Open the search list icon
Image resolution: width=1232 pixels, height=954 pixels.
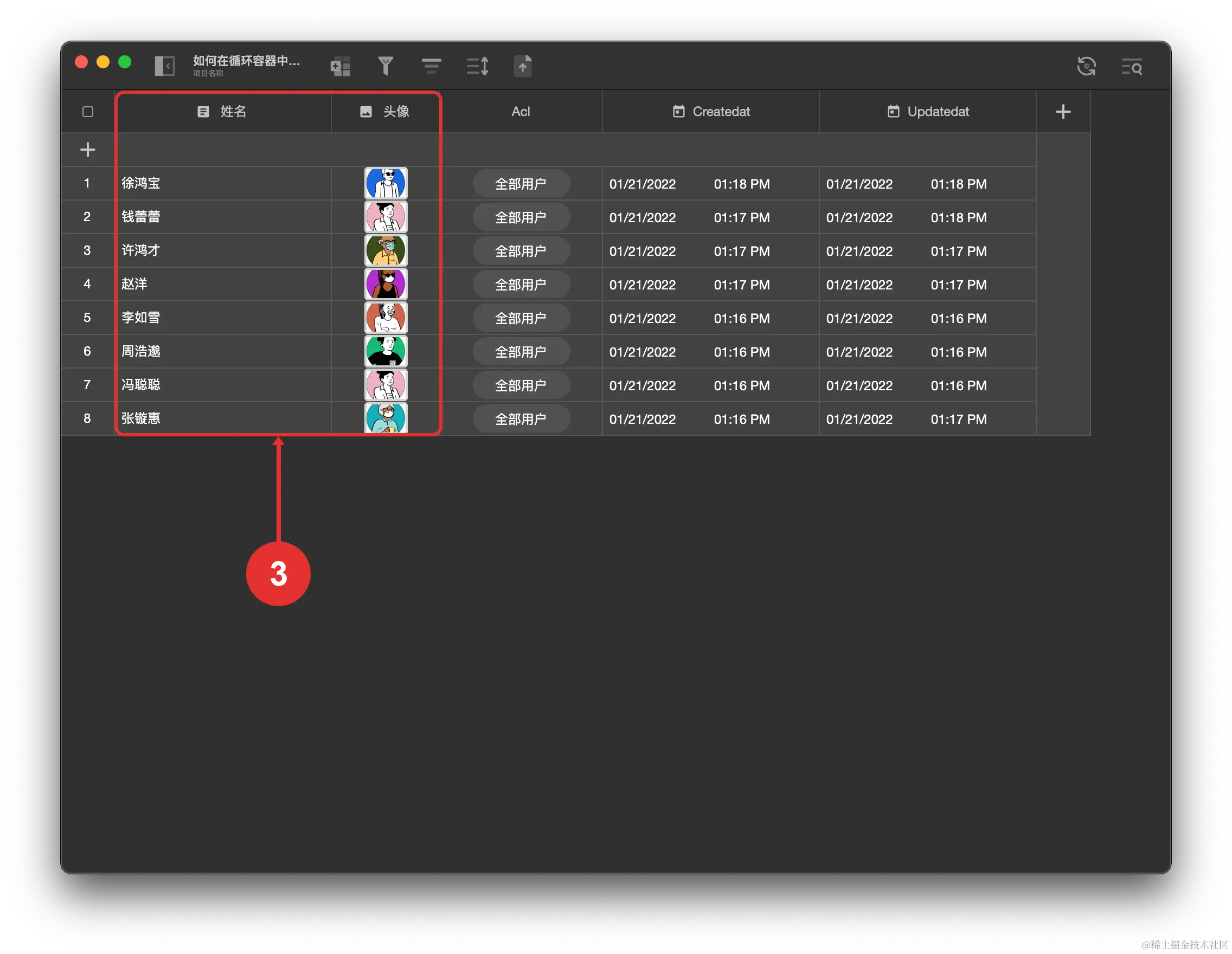(x=1131, y=67)
